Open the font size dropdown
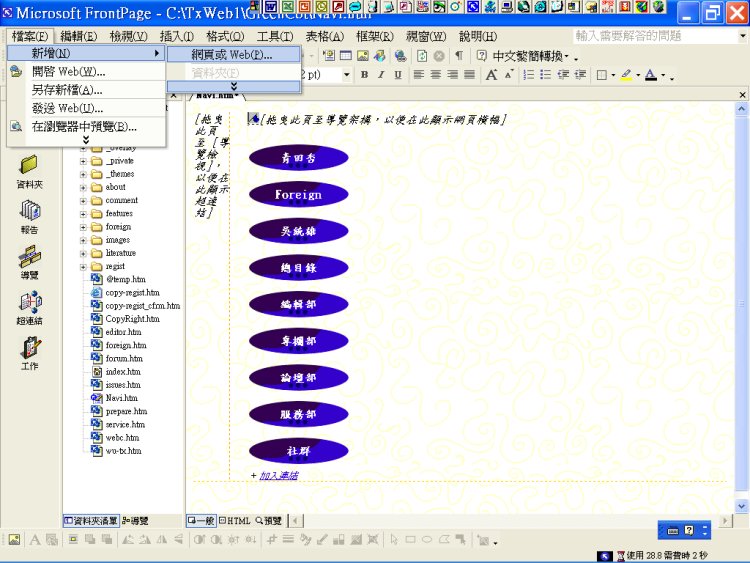 (346, 75)
